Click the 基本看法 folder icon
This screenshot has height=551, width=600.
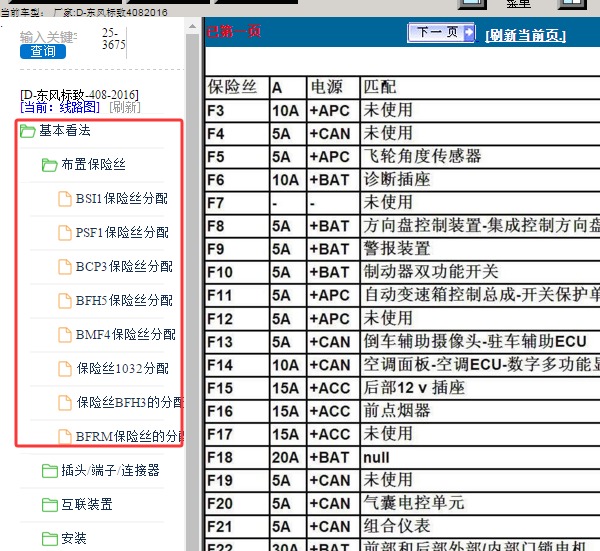[x=28, y=131]
